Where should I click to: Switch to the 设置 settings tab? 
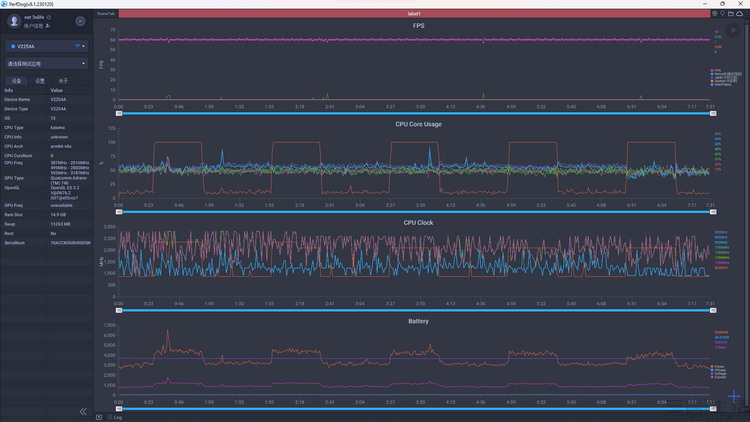tap(40, 81)
